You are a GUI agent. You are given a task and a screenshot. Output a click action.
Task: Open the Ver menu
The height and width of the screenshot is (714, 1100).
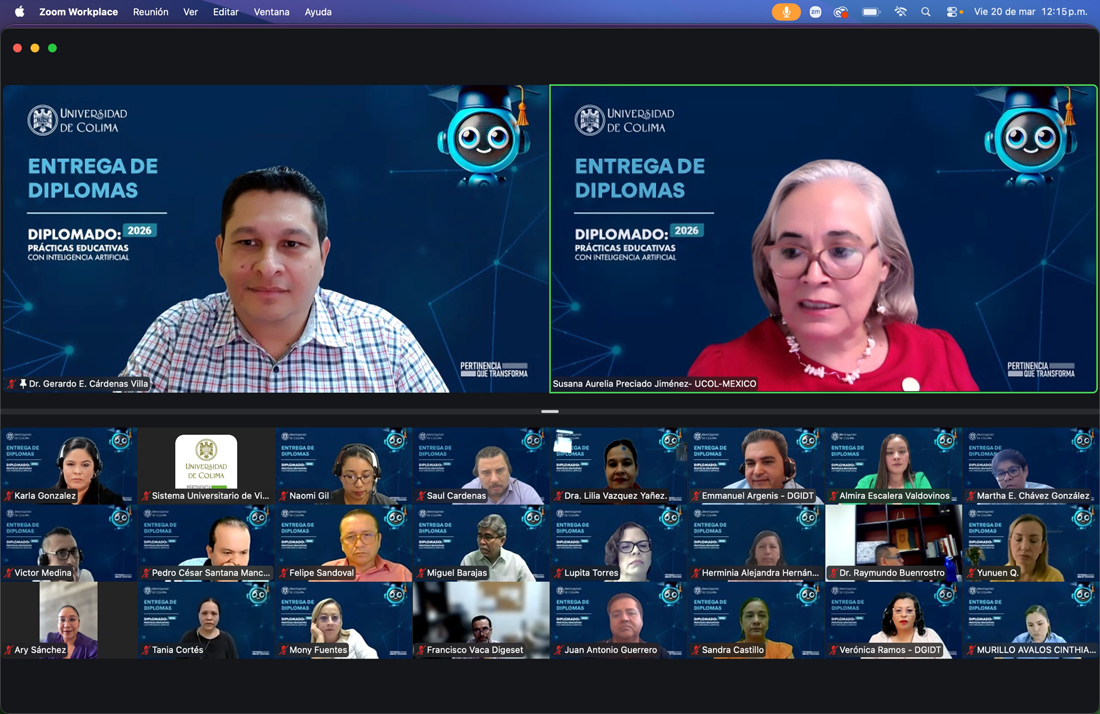click(190, 12)
